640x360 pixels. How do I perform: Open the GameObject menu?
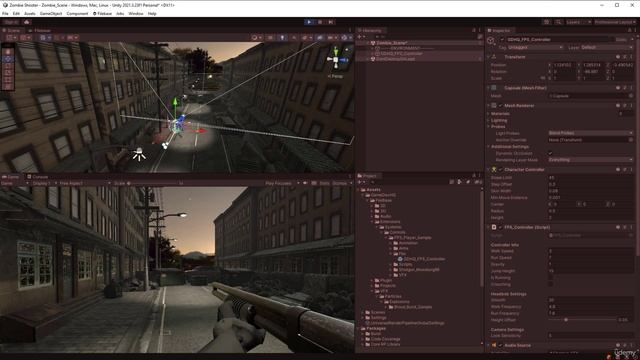[x=51, y=13]
